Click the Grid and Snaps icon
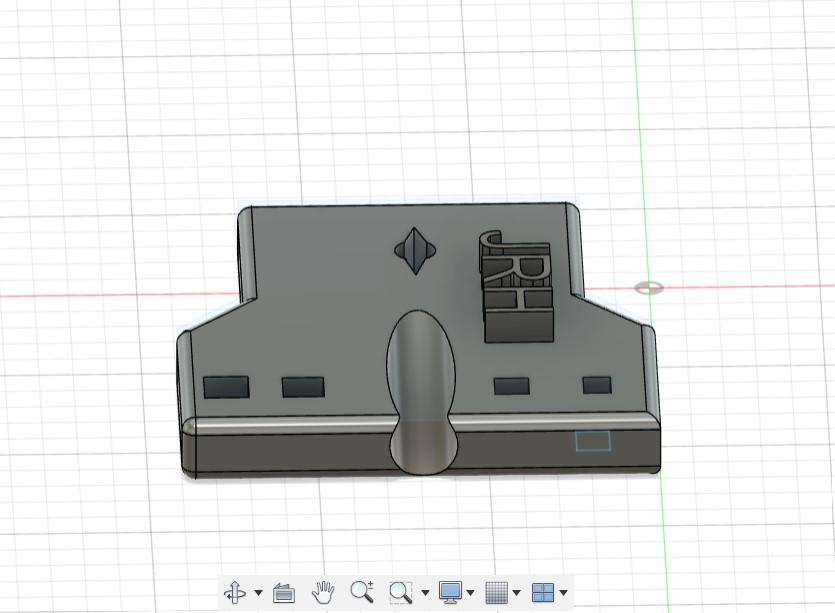The image size is (835, 613). 496,592
